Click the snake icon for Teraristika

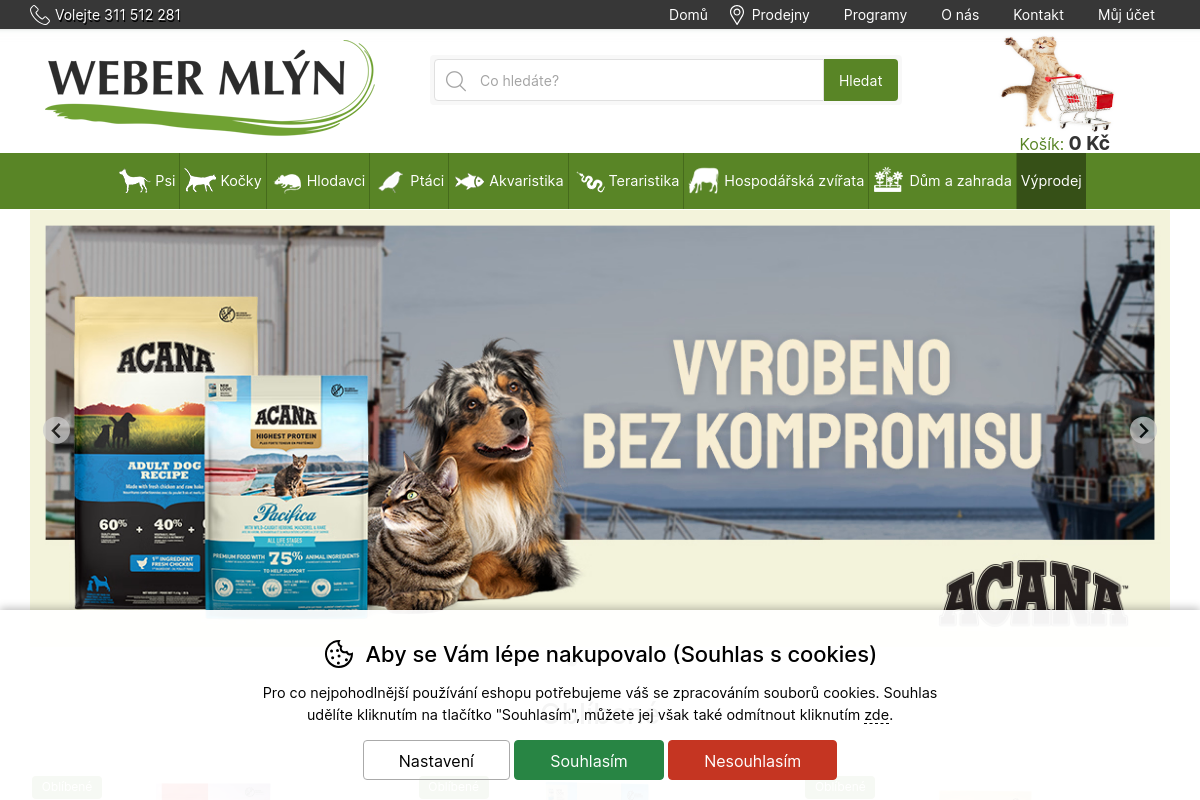coord(591,182)
